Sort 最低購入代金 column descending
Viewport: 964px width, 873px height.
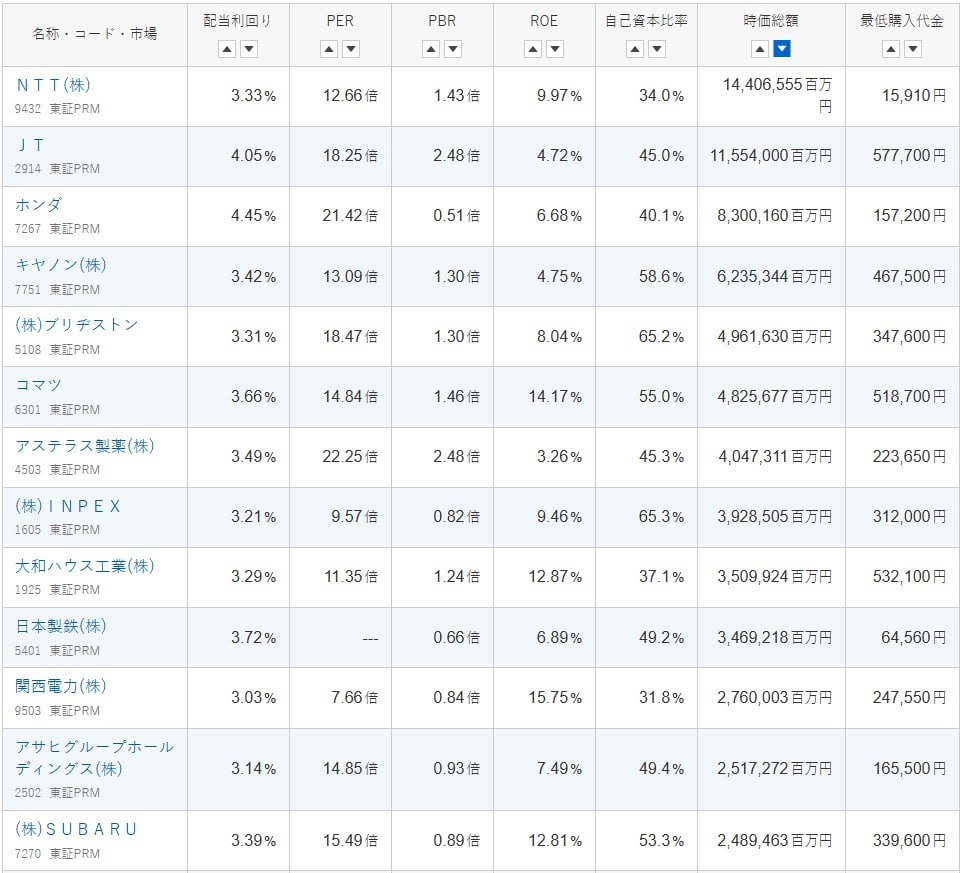913,49
